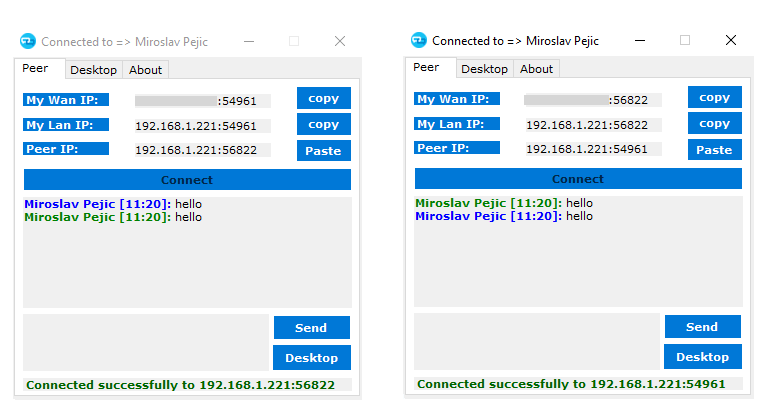Click the app icon in left window's title bar
This screenshot has width=779, height=412.
28,41
